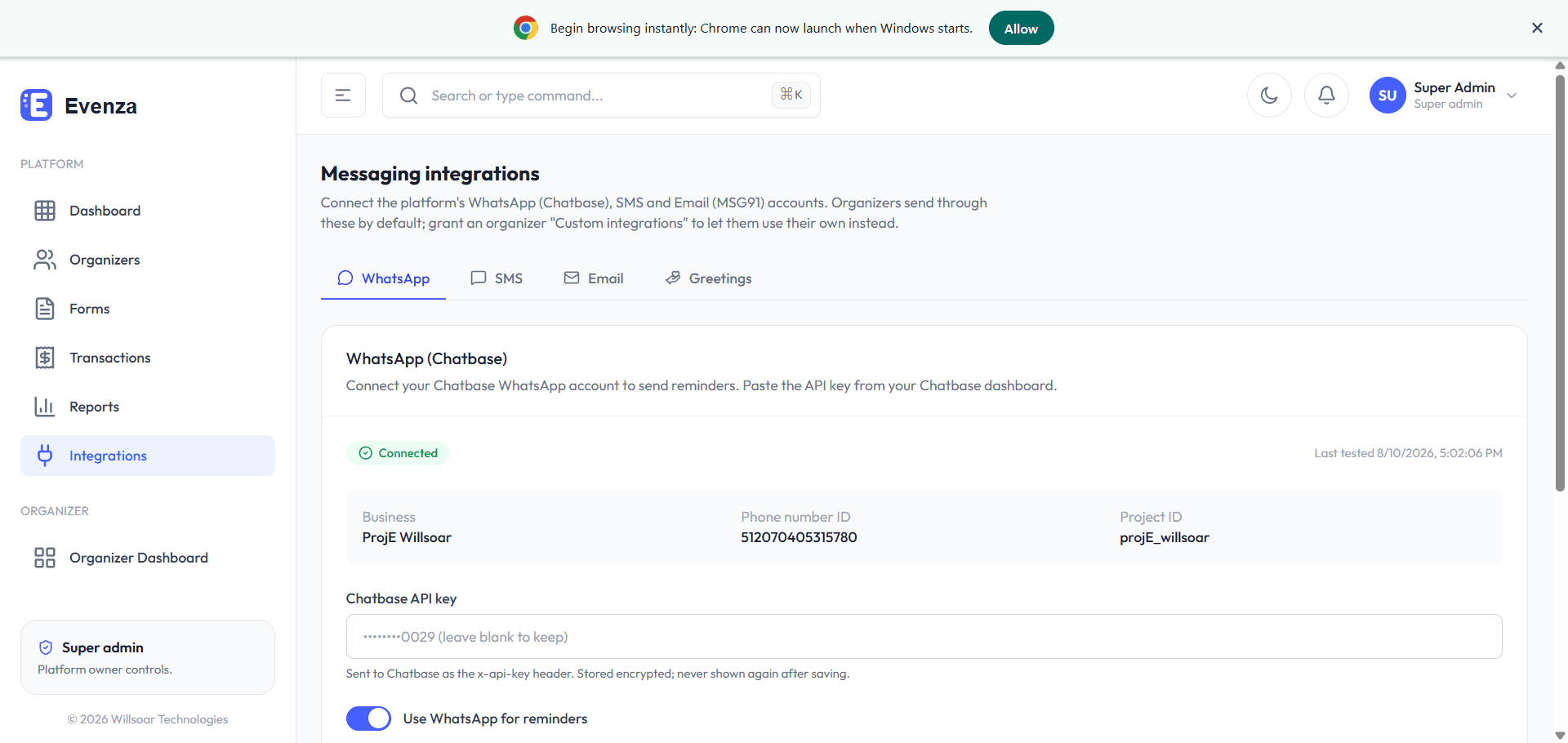This screenshot has width=1568, height=743.
Task: Click the Project ID value projE_willsoar
Action: coord(1165,537)
